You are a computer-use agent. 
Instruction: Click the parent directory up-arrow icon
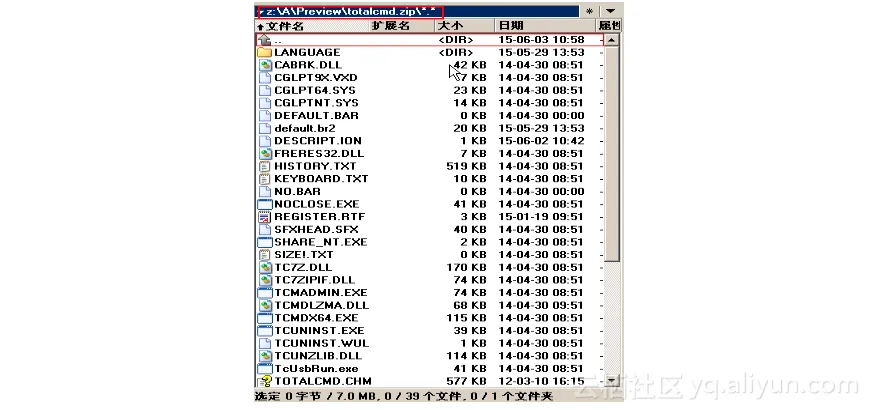pos(265,40)
